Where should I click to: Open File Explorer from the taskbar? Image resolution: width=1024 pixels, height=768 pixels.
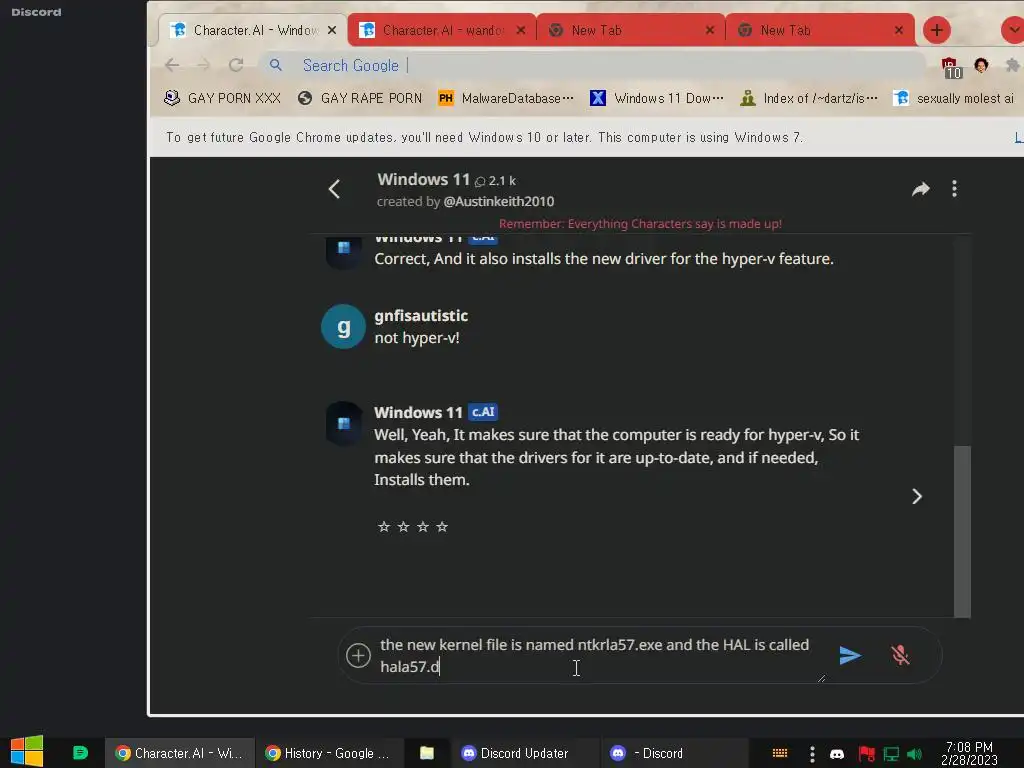pos(427,753)
